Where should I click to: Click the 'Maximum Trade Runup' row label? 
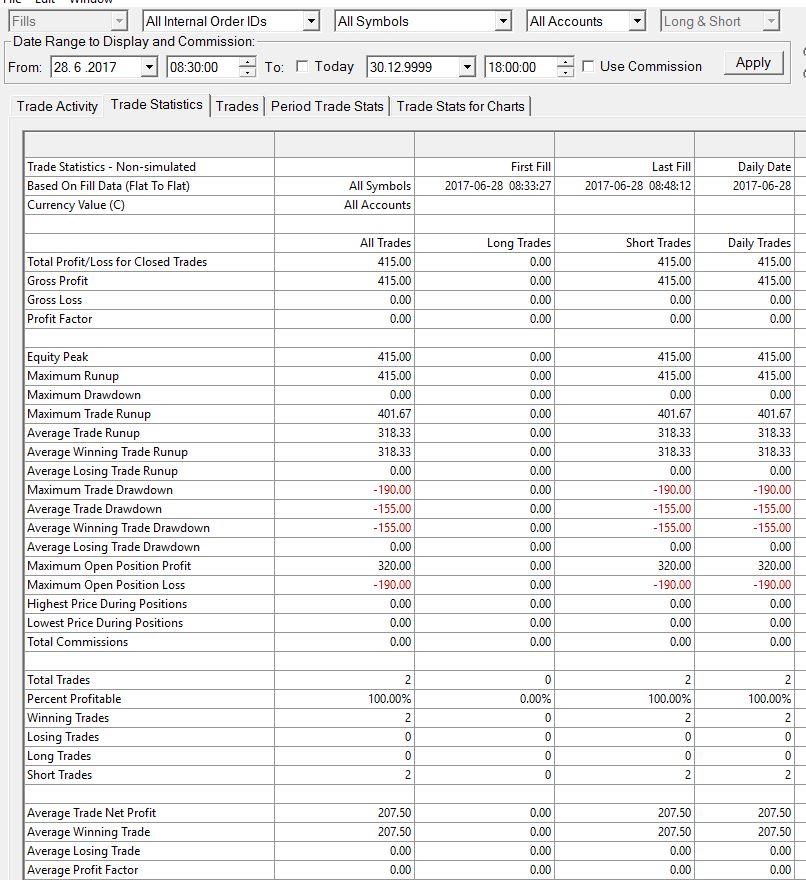89,414
